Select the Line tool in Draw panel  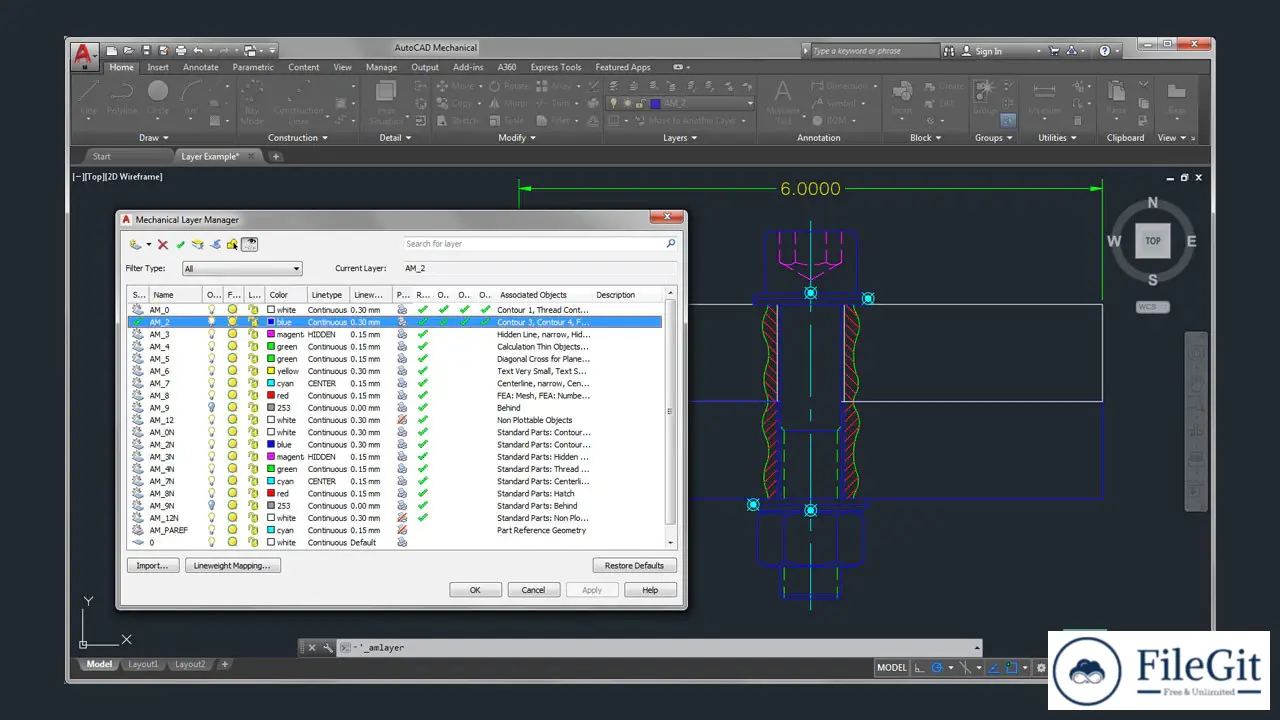89,96
